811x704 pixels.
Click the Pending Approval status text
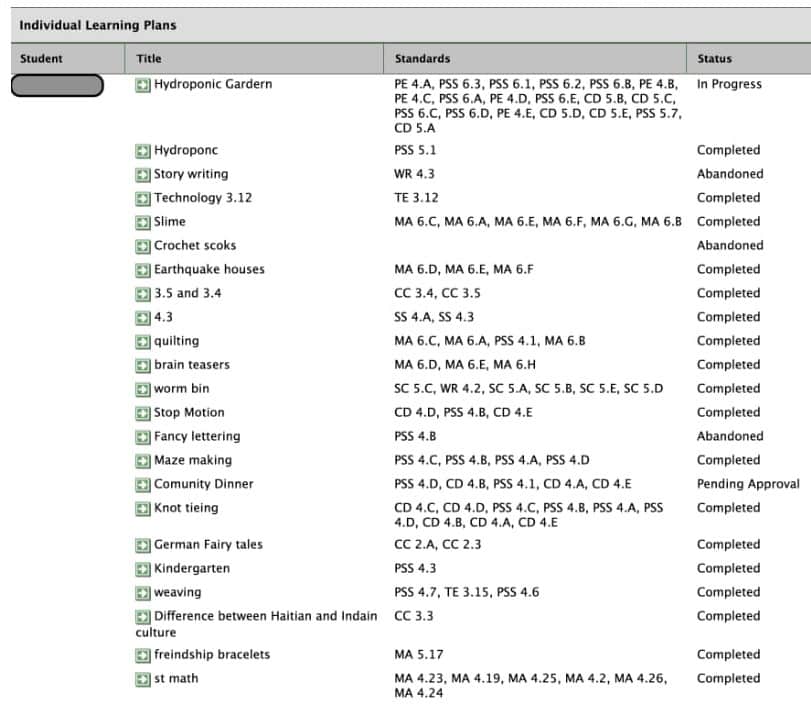(x=748, y=484)
